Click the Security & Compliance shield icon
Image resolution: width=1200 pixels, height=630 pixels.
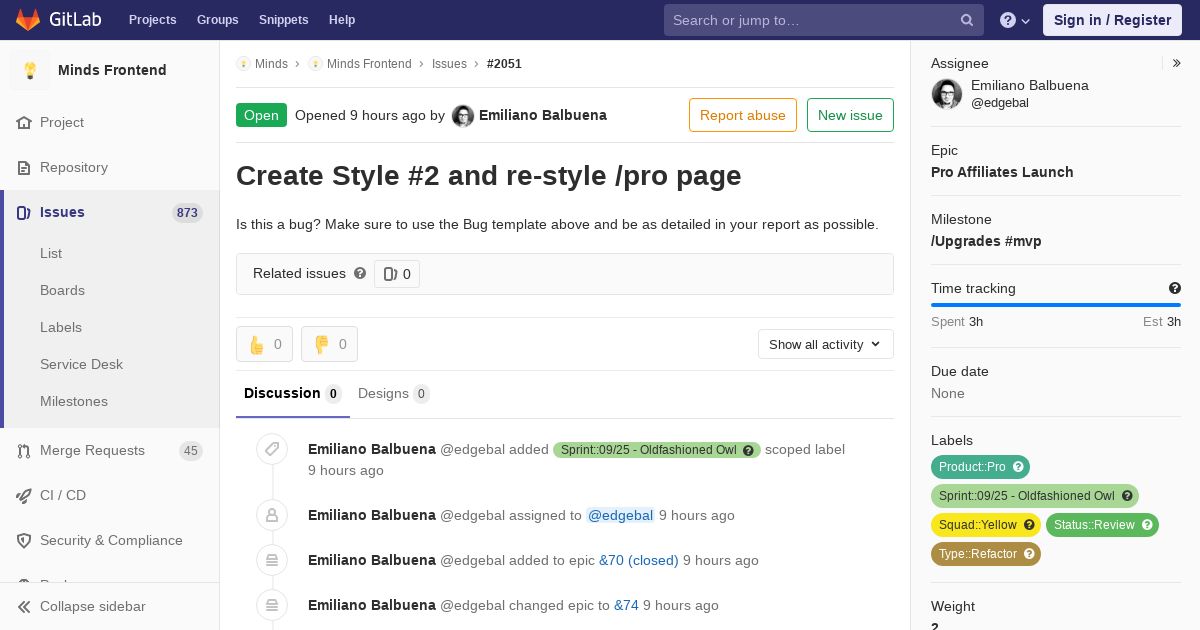coord(24,540)
